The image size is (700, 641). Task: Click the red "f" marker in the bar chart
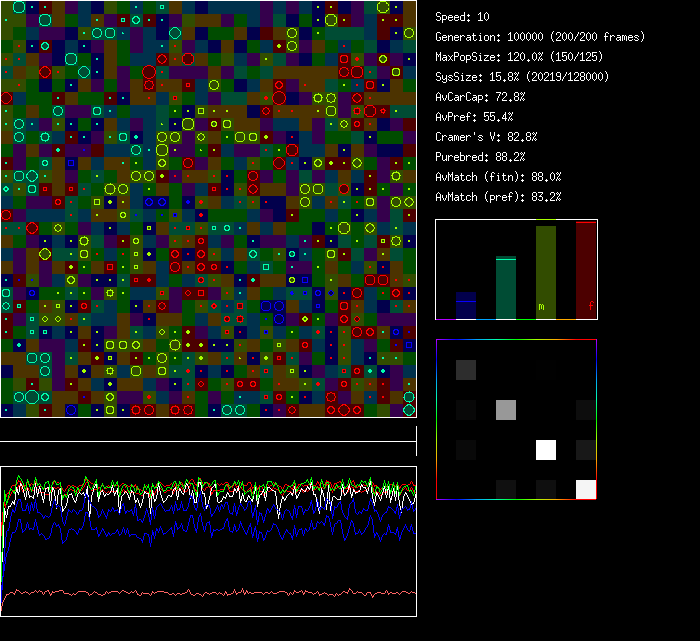(590, 306)
